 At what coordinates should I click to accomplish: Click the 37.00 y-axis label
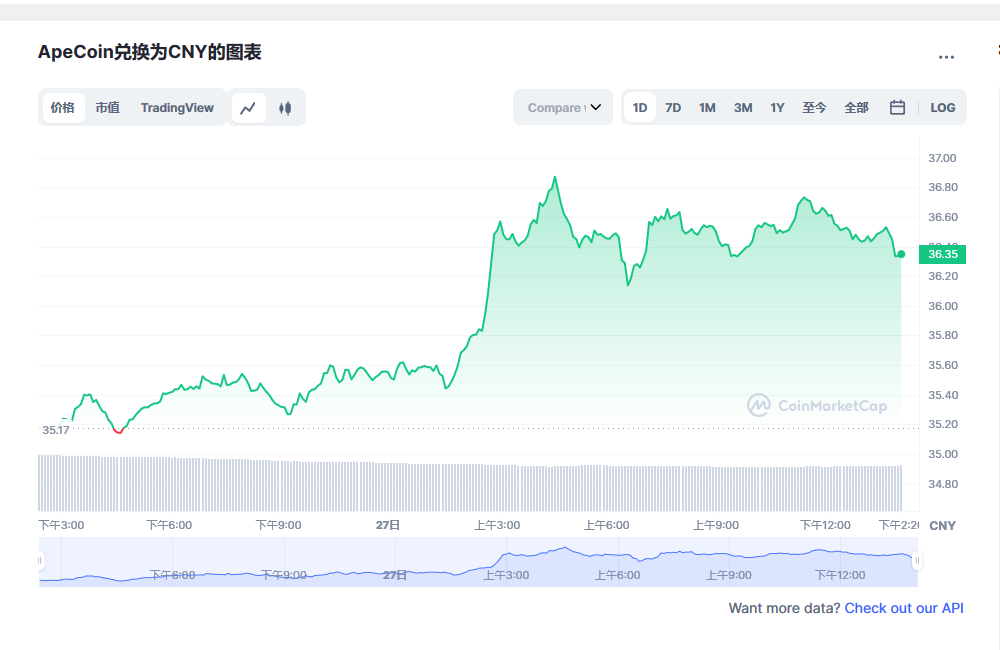pos(942,158)
